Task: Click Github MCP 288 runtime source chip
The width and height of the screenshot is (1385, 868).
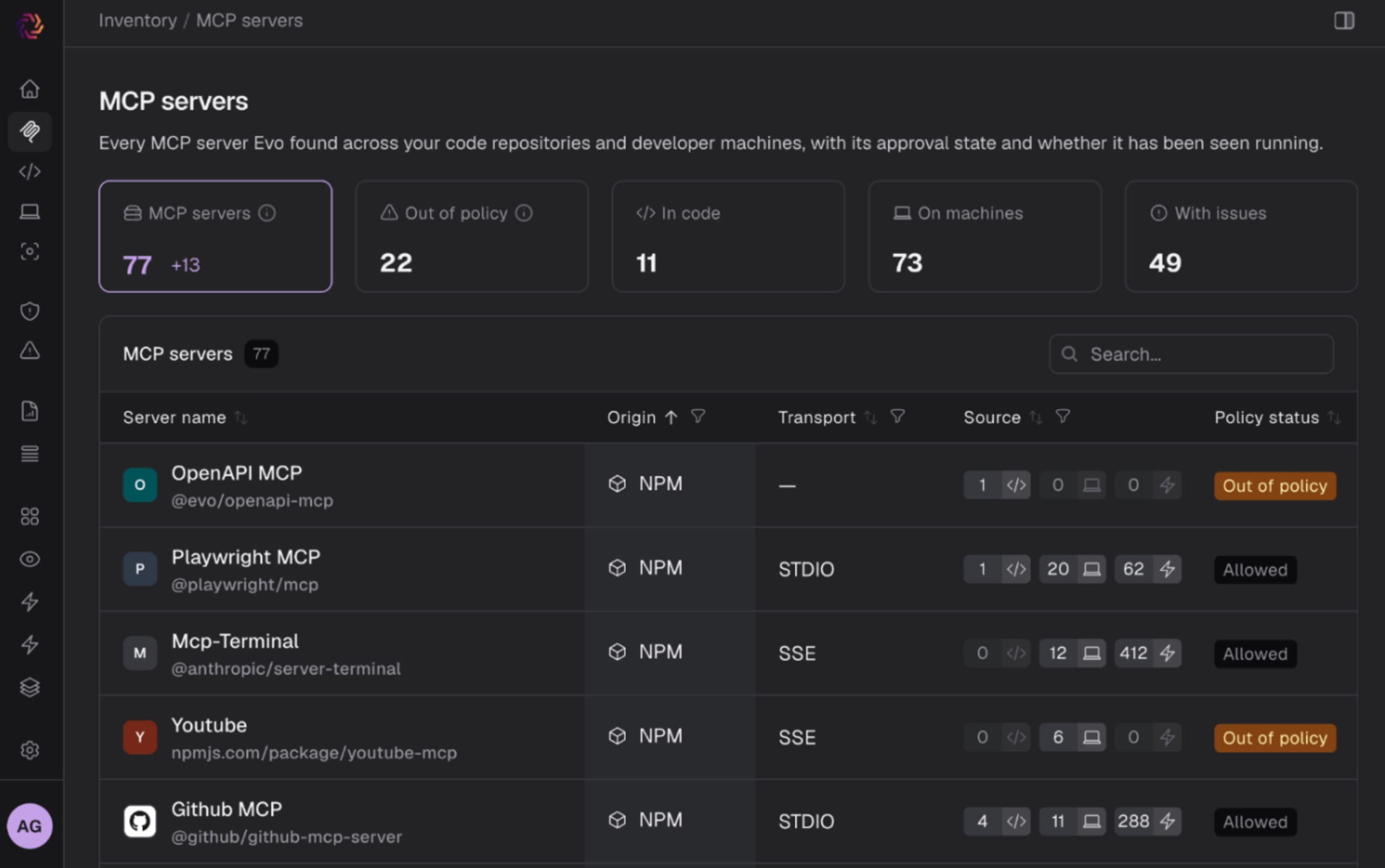Action: [1148, 821]
